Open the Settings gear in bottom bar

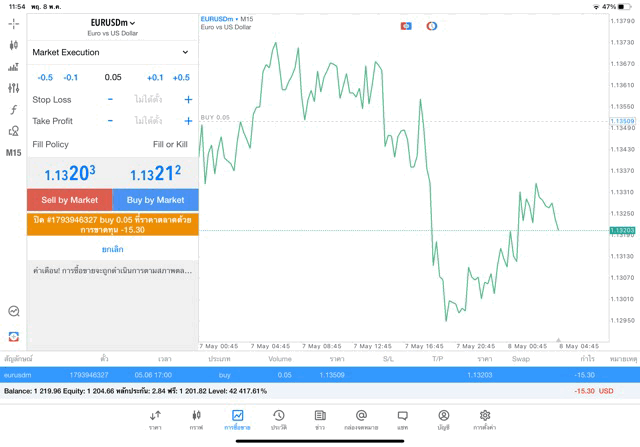tap(485, 419)
